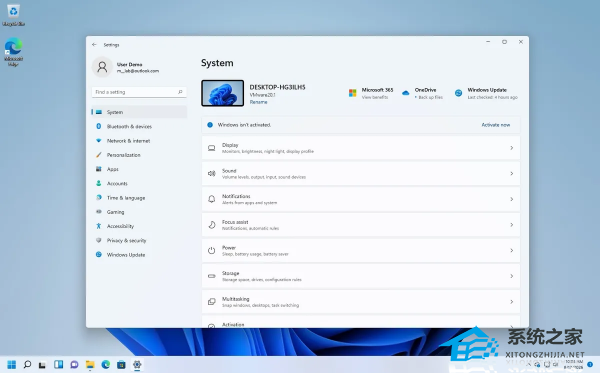Open Microsoft 365 View benefits
The width and height of the screenshot is (600, 373).
coord(370,93)
